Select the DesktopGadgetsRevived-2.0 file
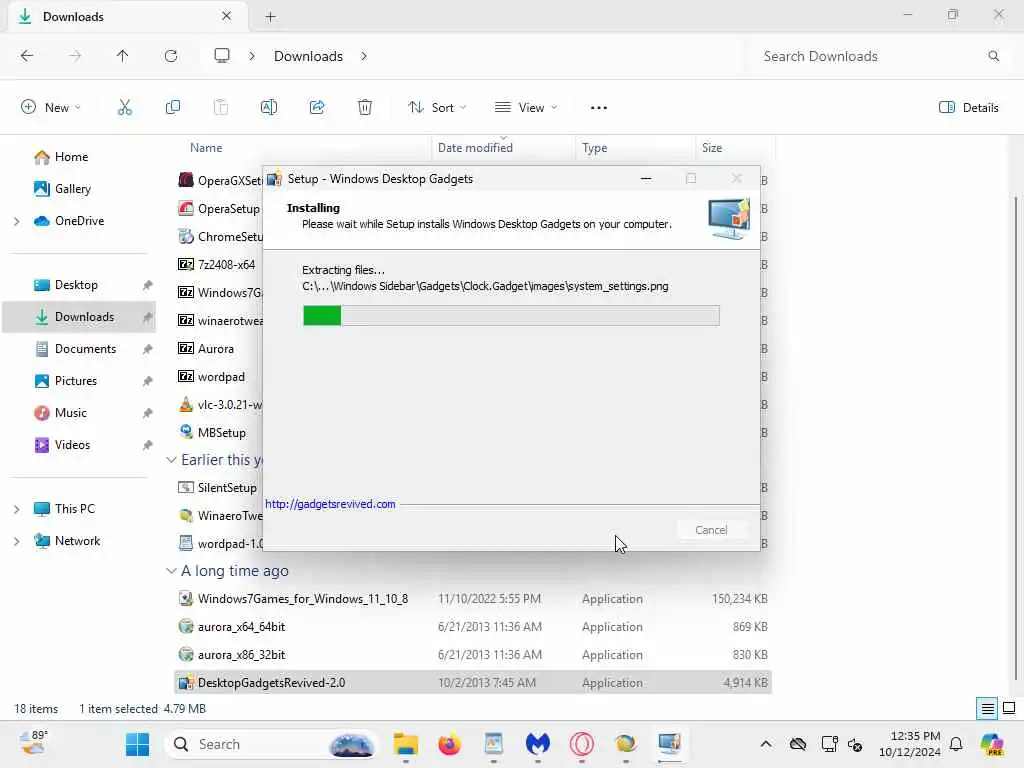1024x768 pixels. pos(473,682)
